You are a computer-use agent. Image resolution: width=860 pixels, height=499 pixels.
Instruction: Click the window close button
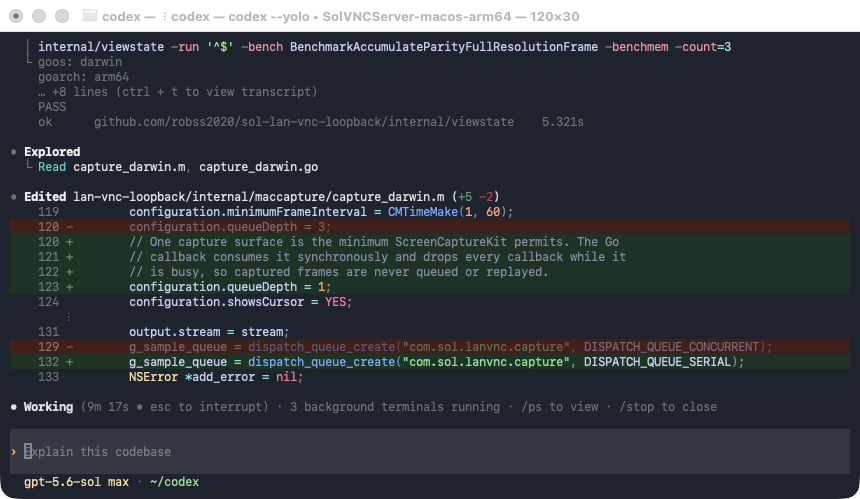point(16,16)
